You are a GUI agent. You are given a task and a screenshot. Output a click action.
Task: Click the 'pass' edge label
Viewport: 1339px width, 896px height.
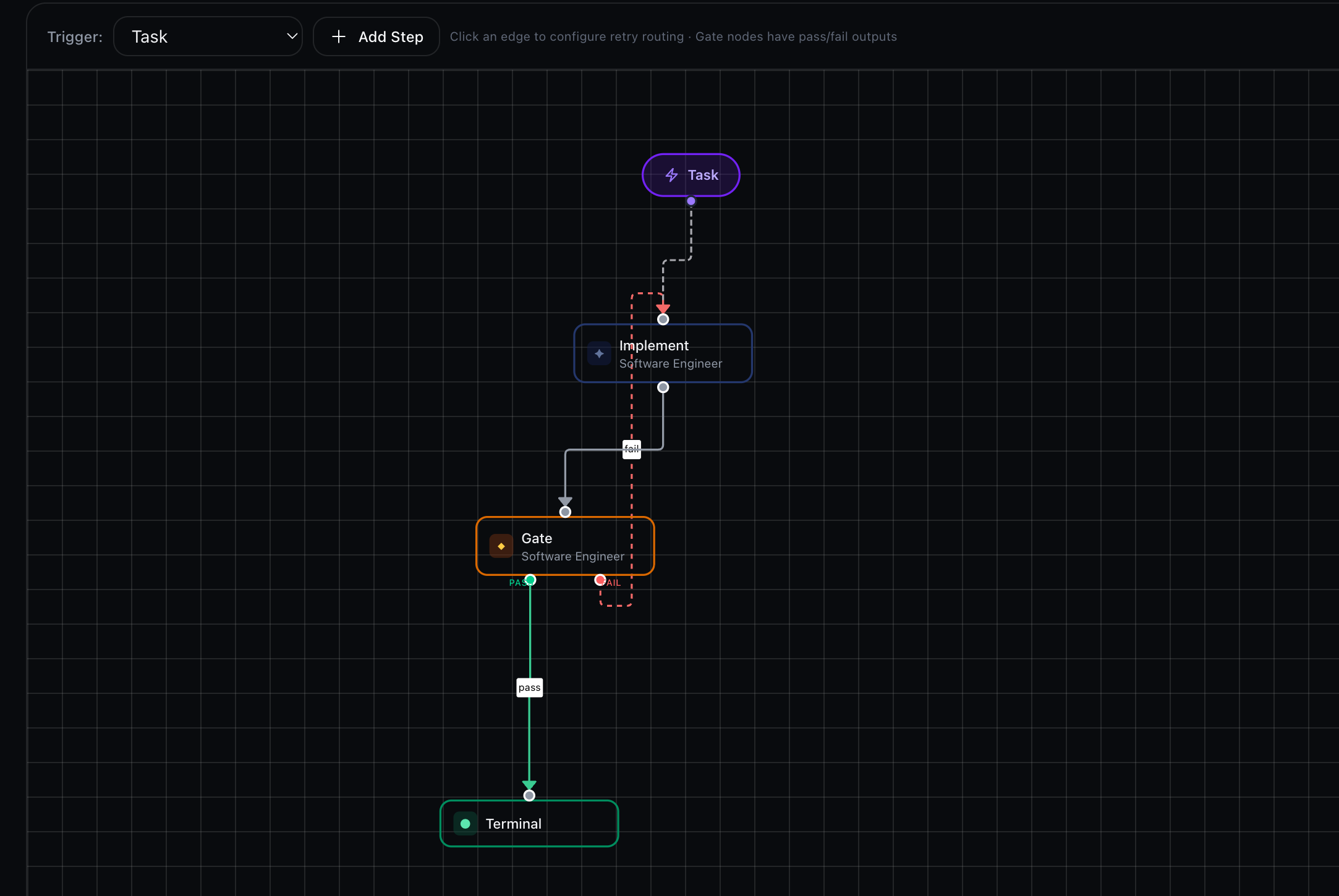pos(530,688)
